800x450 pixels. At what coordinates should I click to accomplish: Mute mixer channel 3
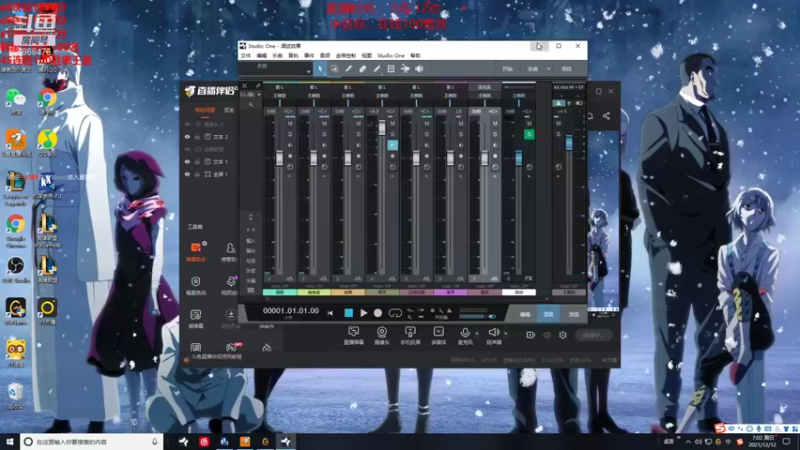[358, 123]
